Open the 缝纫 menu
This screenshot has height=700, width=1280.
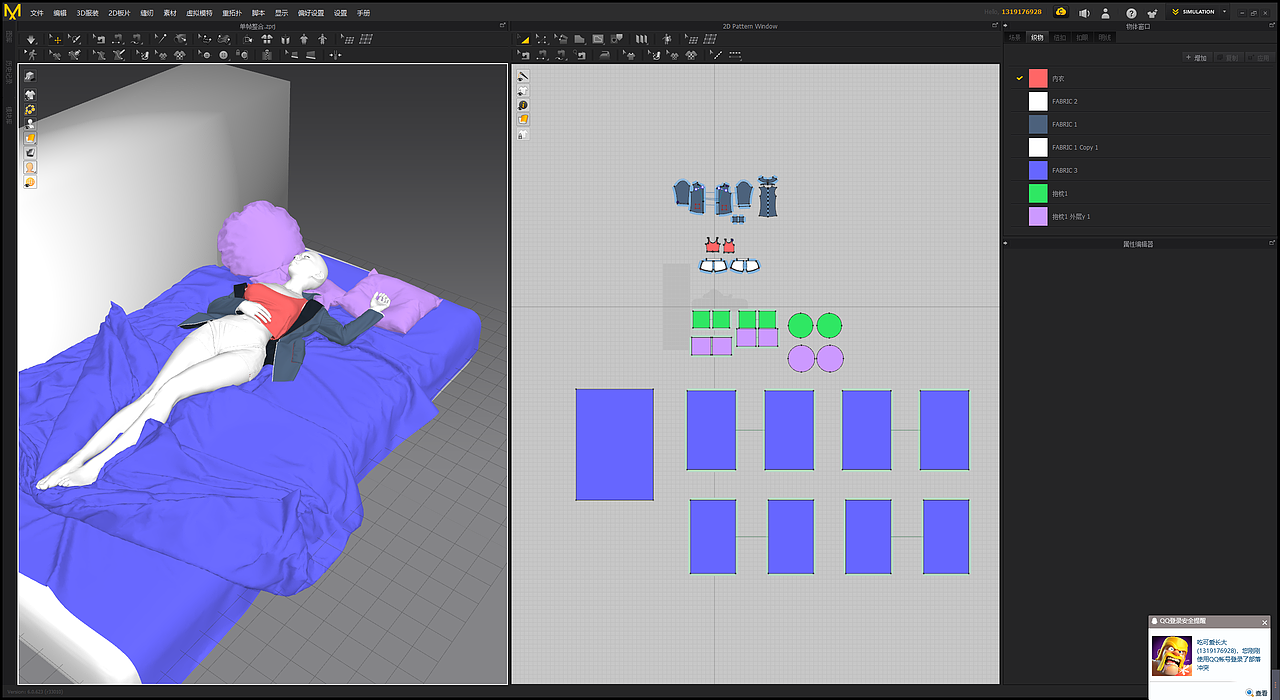point(148,13)
